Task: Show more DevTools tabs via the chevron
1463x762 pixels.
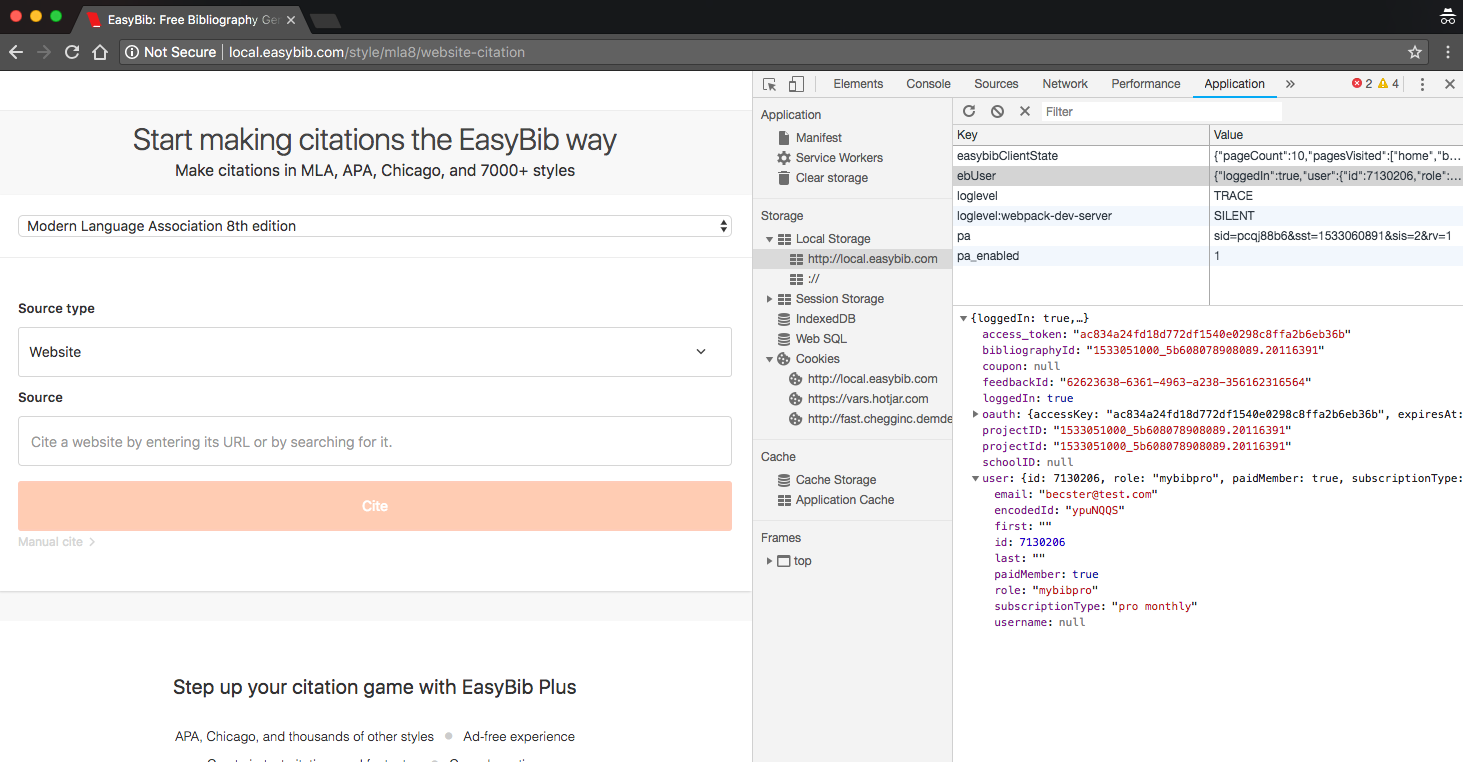Action: point(1290,84)
